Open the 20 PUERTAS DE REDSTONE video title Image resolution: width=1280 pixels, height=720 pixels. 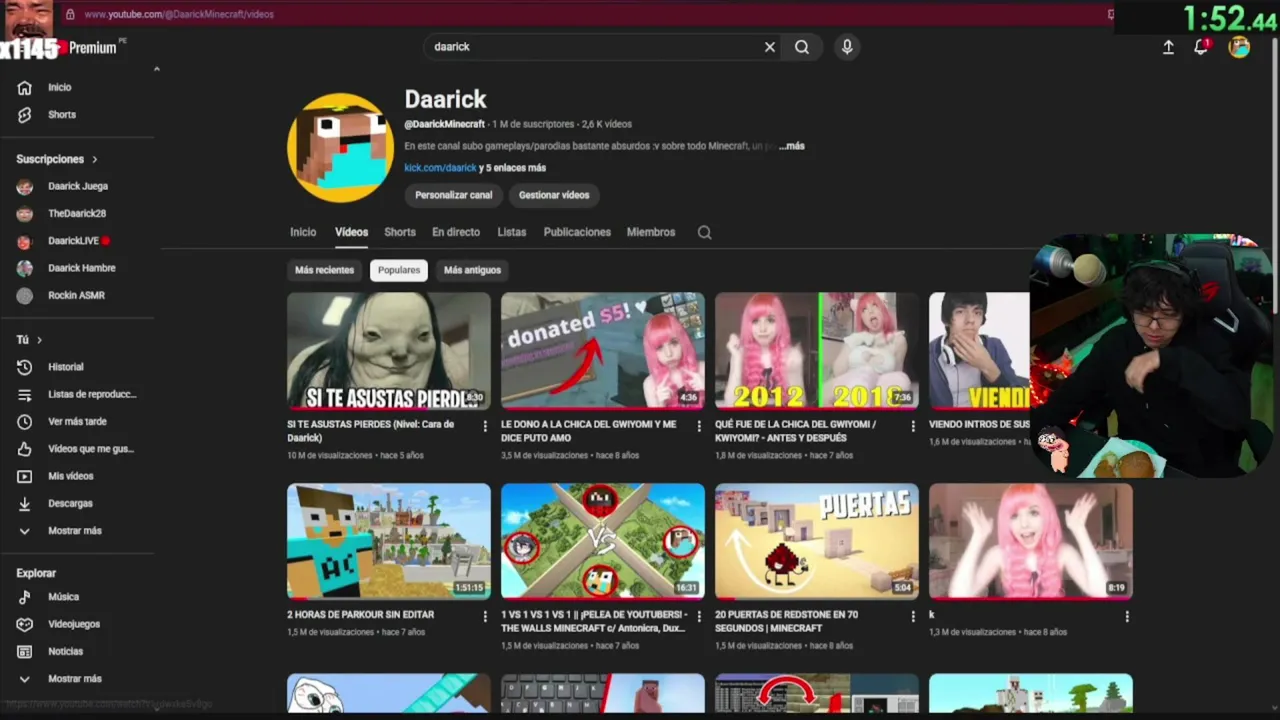pos(786,621)
